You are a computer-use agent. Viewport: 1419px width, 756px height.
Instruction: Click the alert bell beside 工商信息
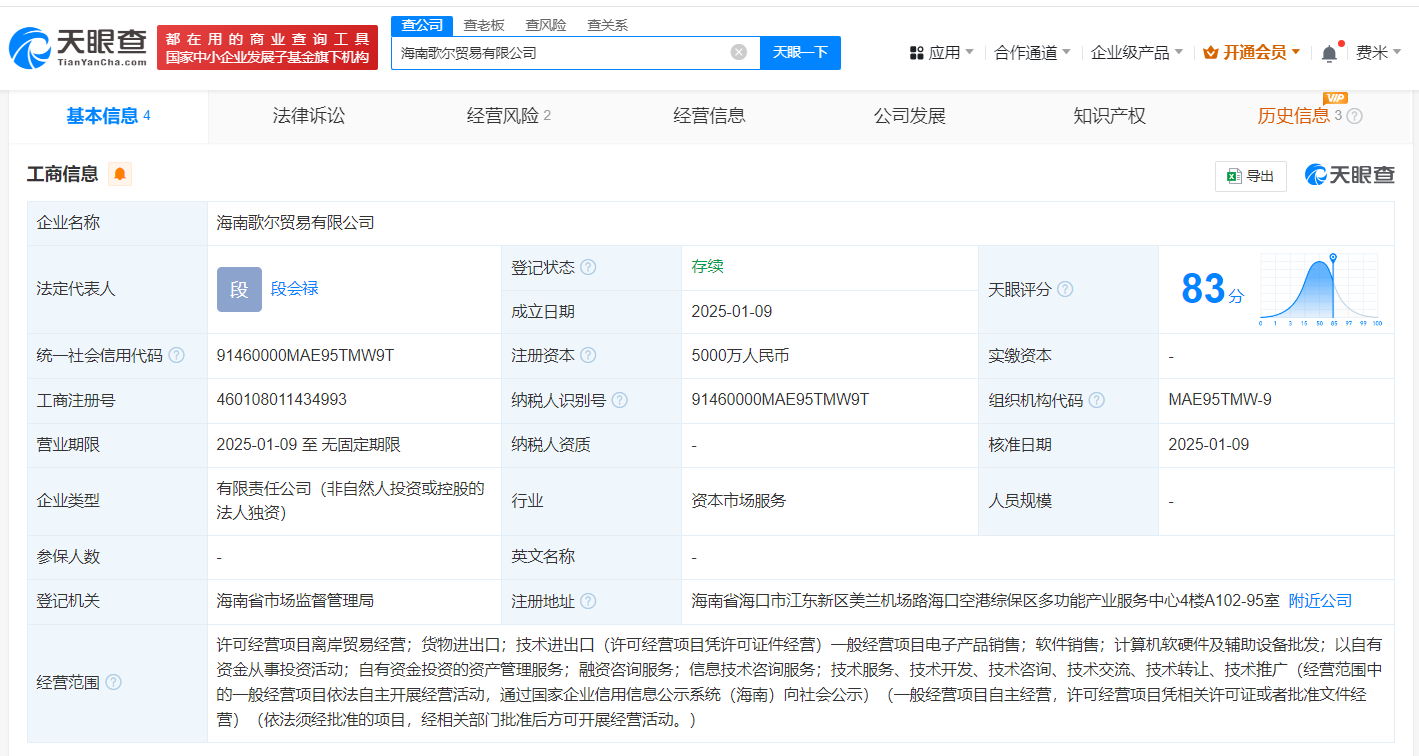click(119, 174)
